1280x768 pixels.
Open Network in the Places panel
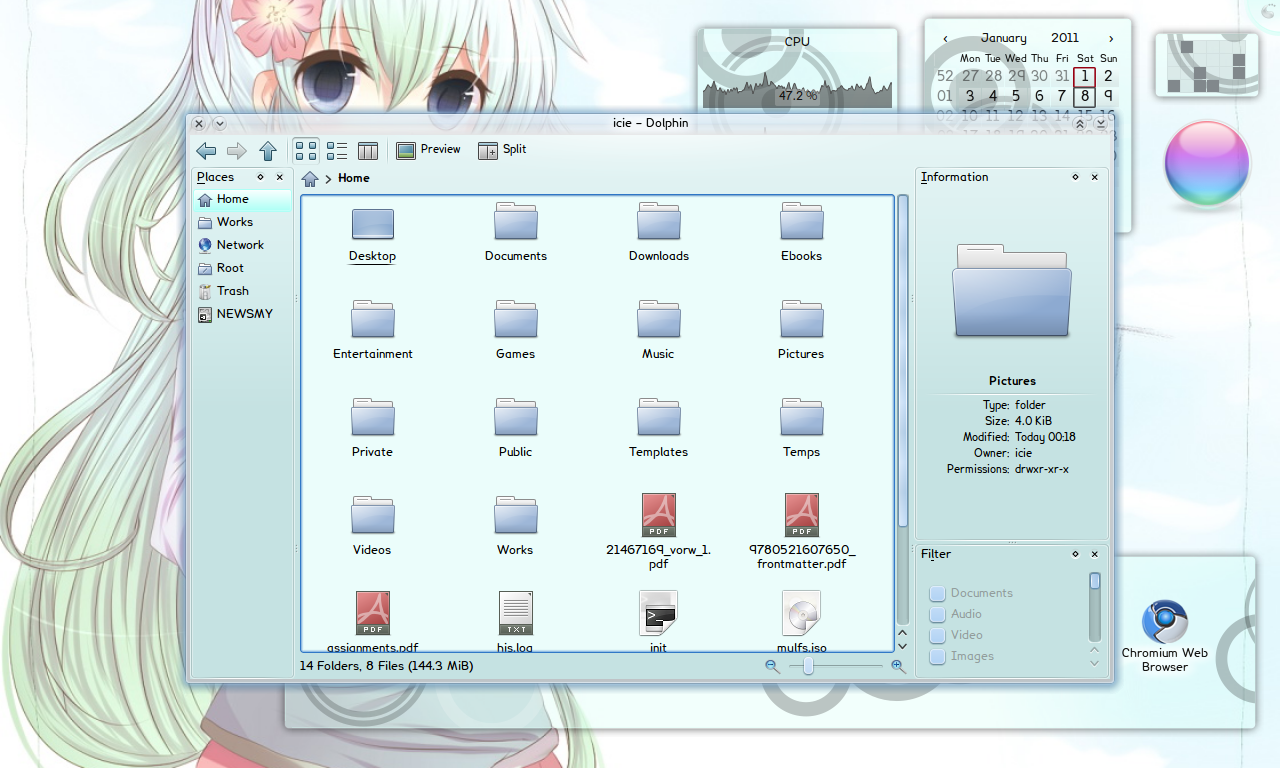click(243, 245)
